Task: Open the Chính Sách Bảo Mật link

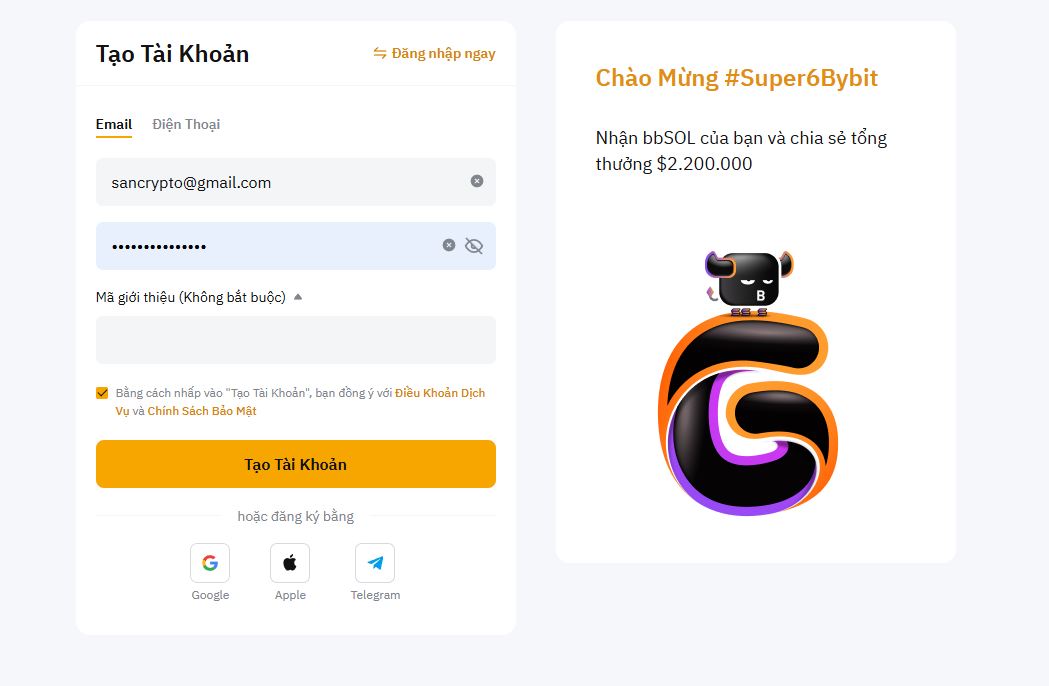Action: pos(202,411)
